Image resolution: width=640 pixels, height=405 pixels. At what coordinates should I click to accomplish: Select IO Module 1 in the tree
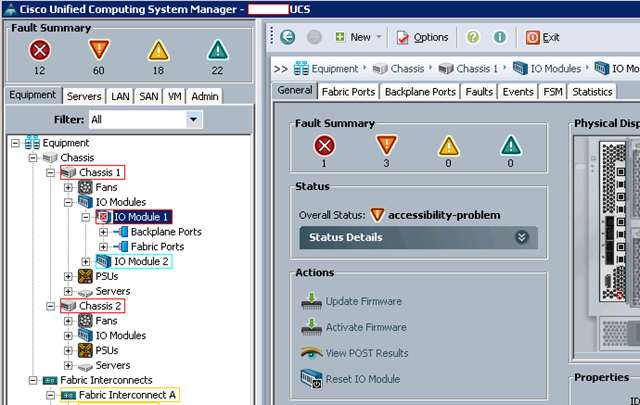tap(134, 217)
